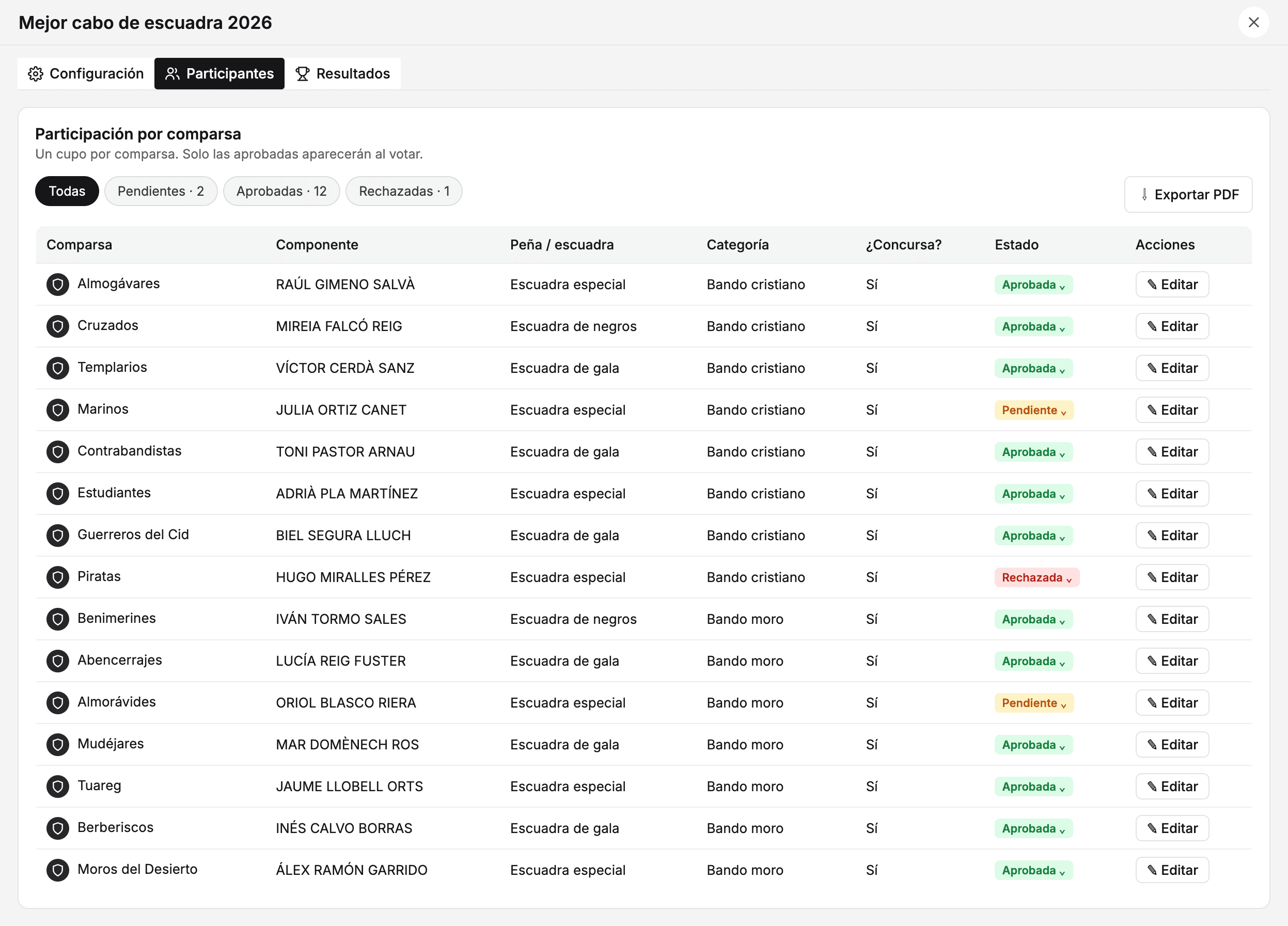Switch to the Configuración tab

coord(86,74)
